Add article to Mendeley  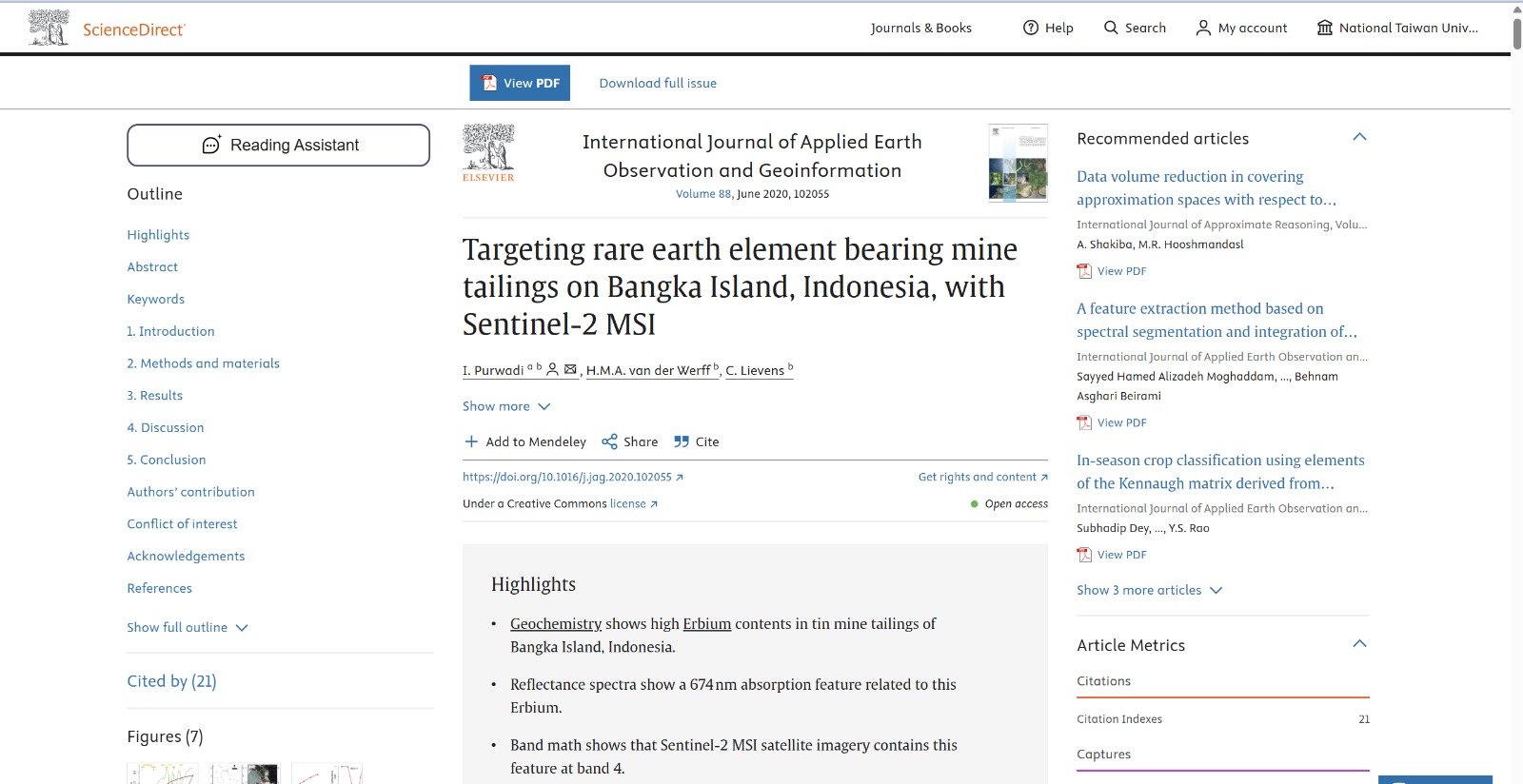point(525,441)
